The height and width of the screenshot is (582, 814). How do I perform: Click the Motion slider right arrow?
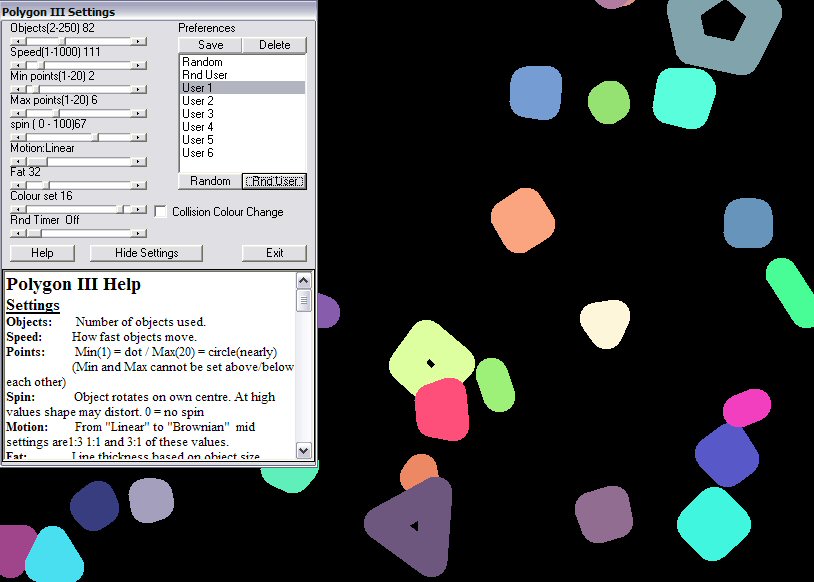coord(139,161)
